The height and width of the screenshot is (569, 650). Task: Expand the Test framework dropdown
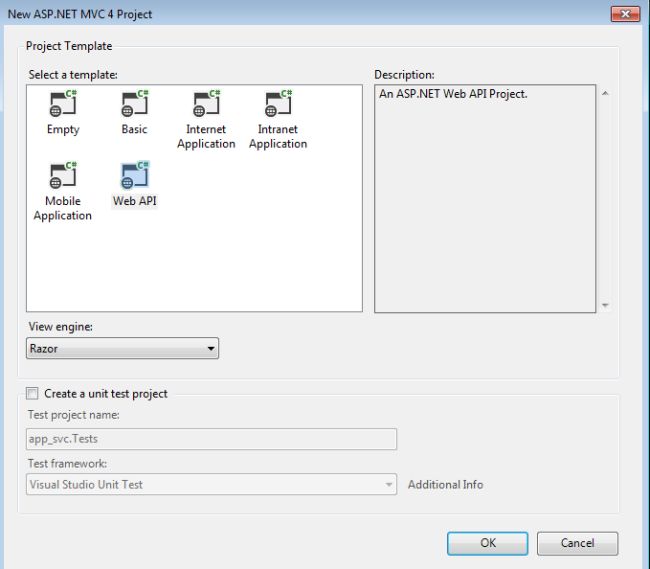(389, 485)
